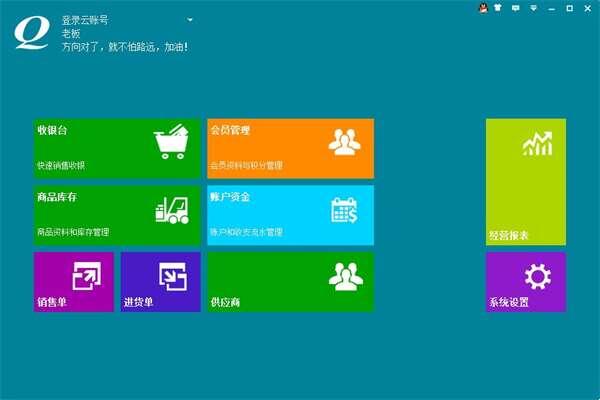Open the 进货单 purchase order tile

(x=160, y=281)
